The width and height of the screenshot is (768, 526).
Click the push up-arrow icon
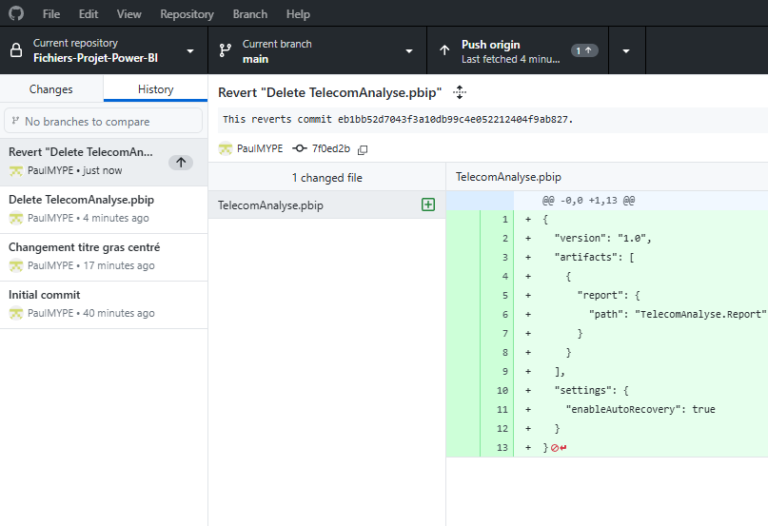tap(444, 50)
